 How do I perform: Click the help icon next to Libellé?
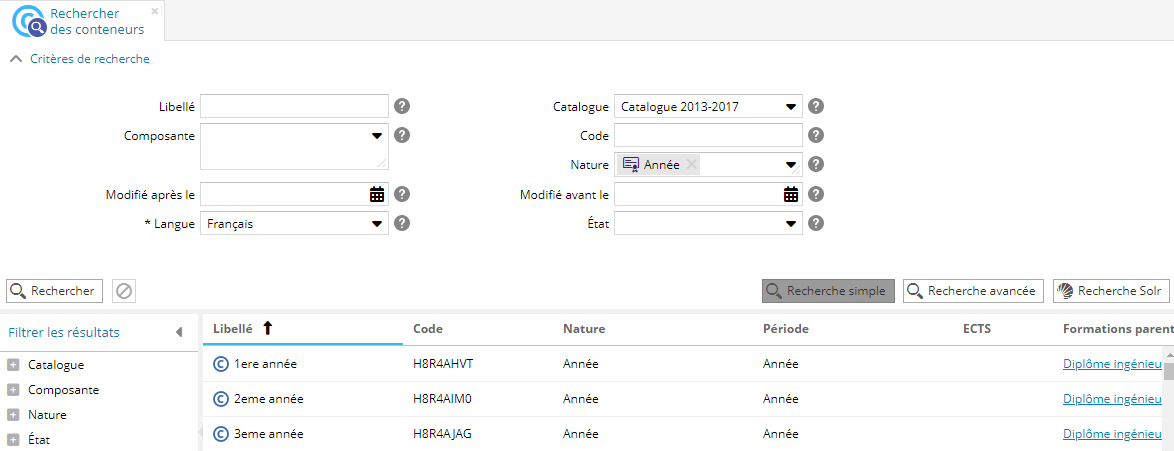point(402,107)
